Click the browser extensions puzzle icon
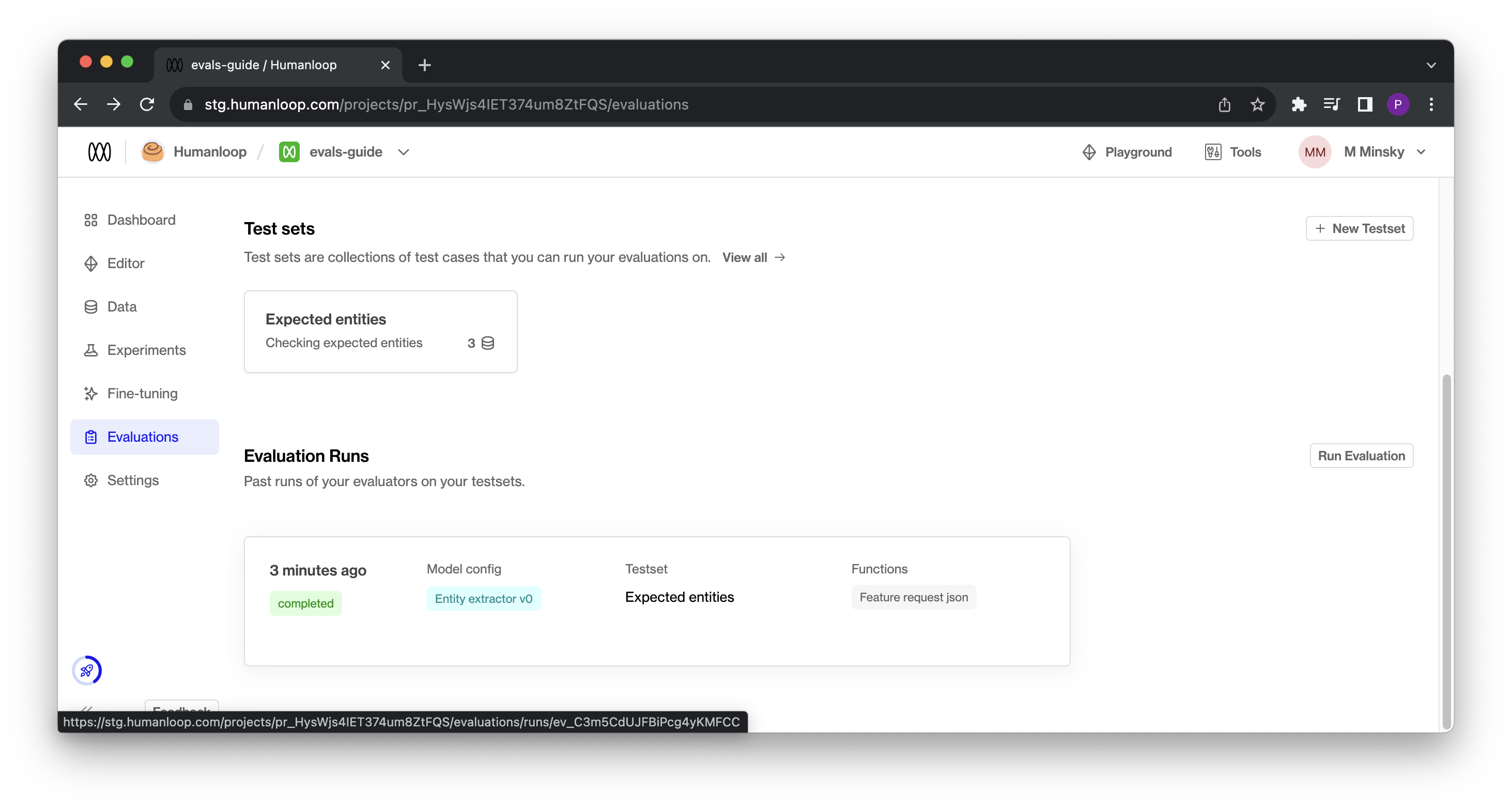The height and width of the screenshot is (809, 1512). point(1299,104)
